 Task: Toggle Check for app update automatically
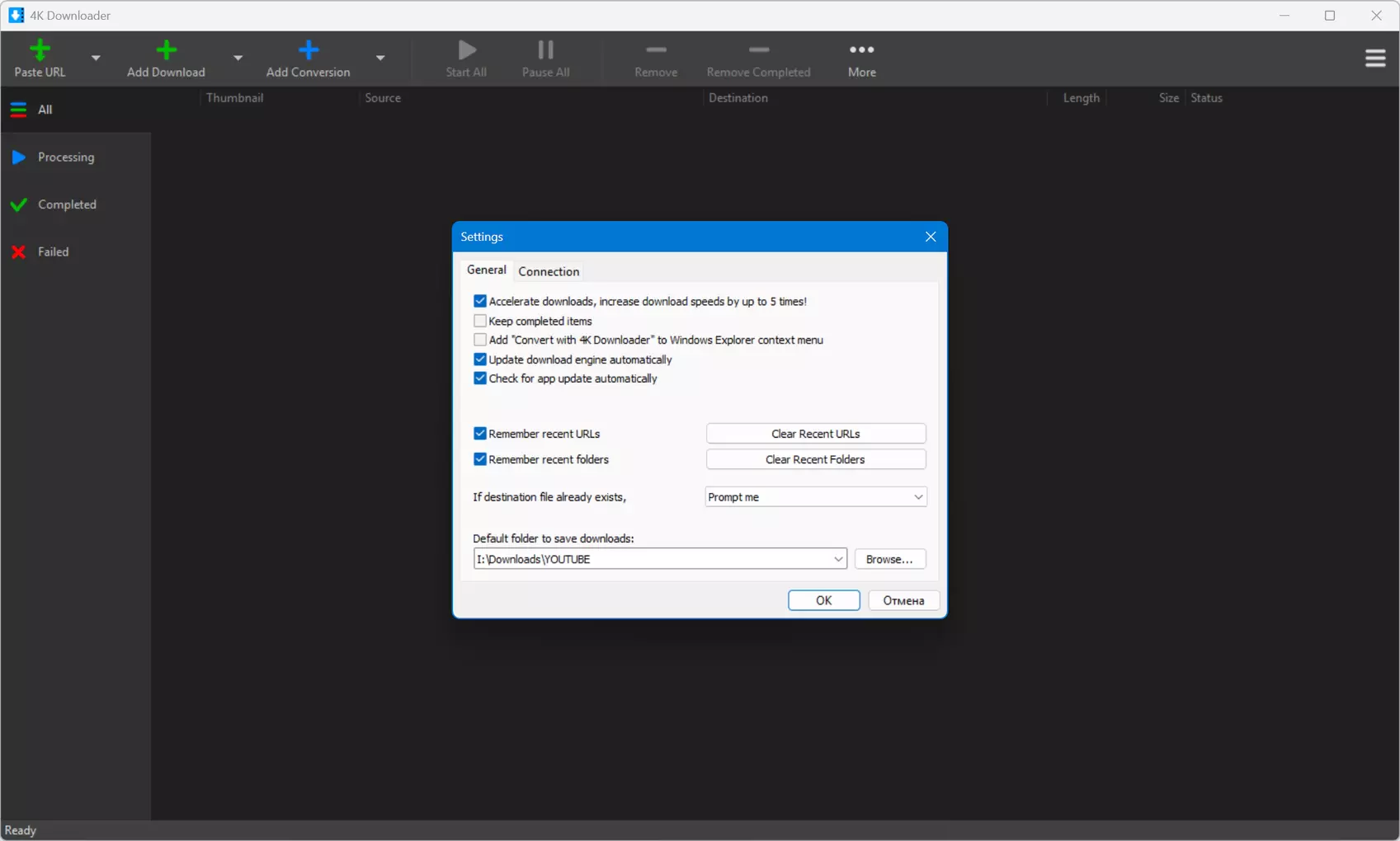(480, 378)
